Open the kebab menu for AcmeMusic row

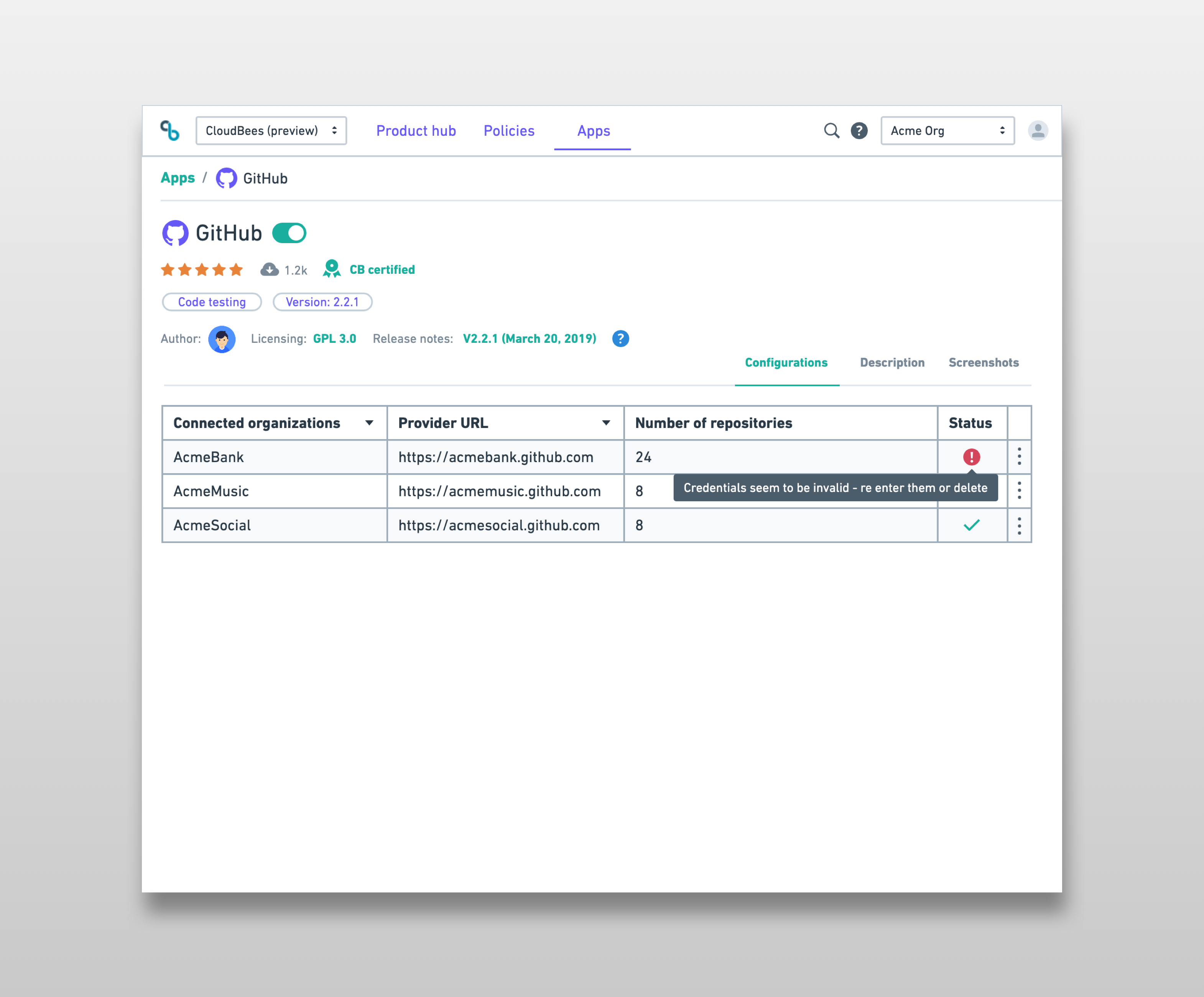coord(1020,490)
